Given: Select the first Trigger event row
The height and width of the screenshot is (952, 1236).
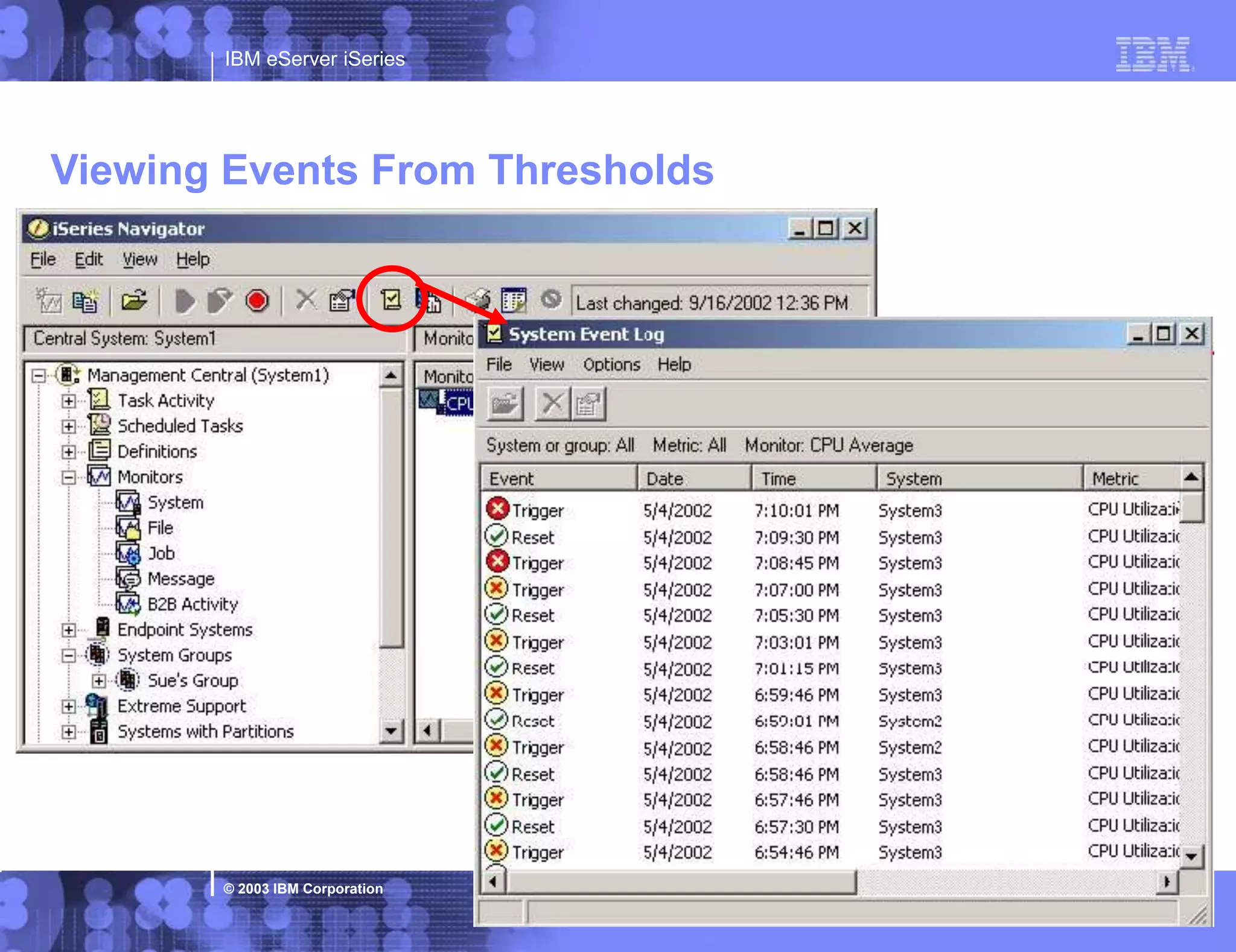Looking at the screenshot, I should point(537,510).
